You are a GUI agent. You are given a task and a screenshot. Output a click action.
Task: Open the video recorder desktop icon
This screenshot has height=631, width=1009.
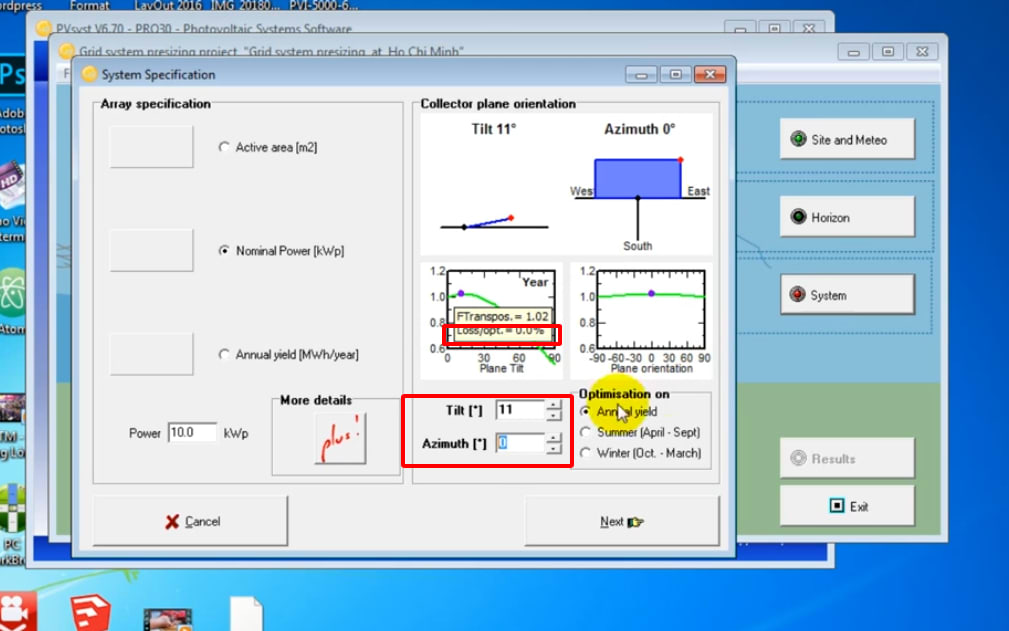[18, 612]
